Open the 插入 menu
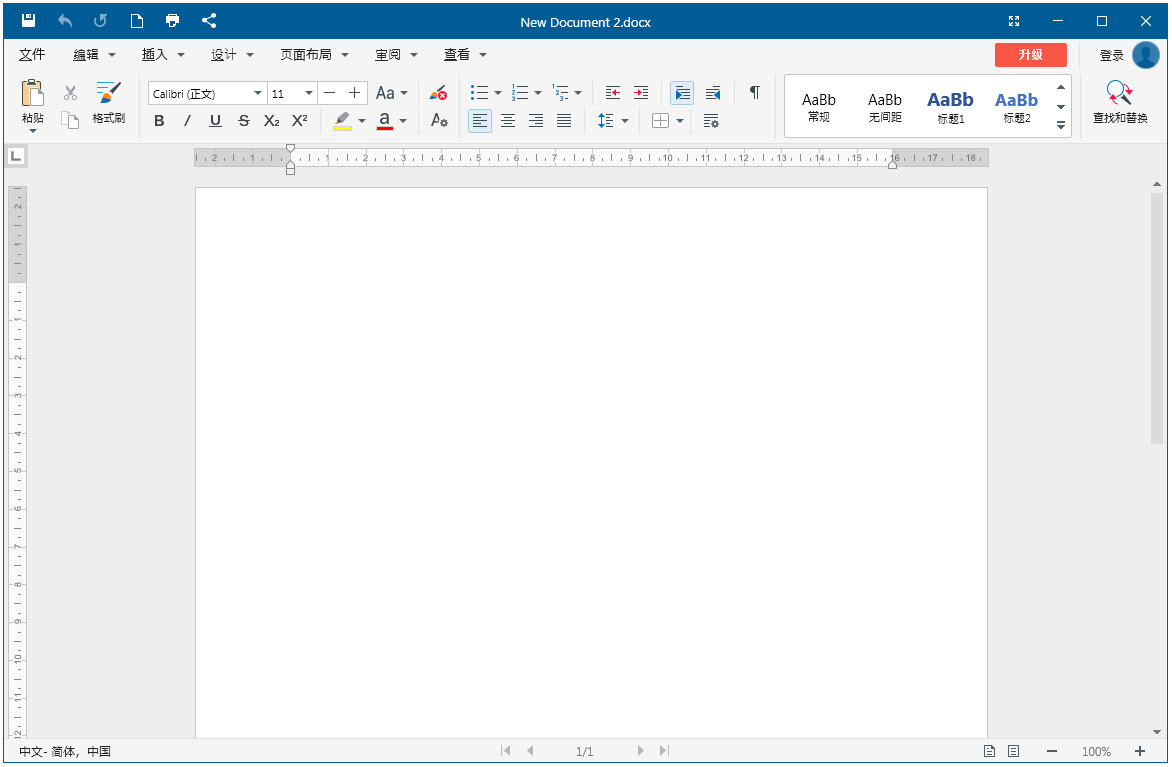The width and height of the screenshot is (1172, 767). [x=163, y=55]
